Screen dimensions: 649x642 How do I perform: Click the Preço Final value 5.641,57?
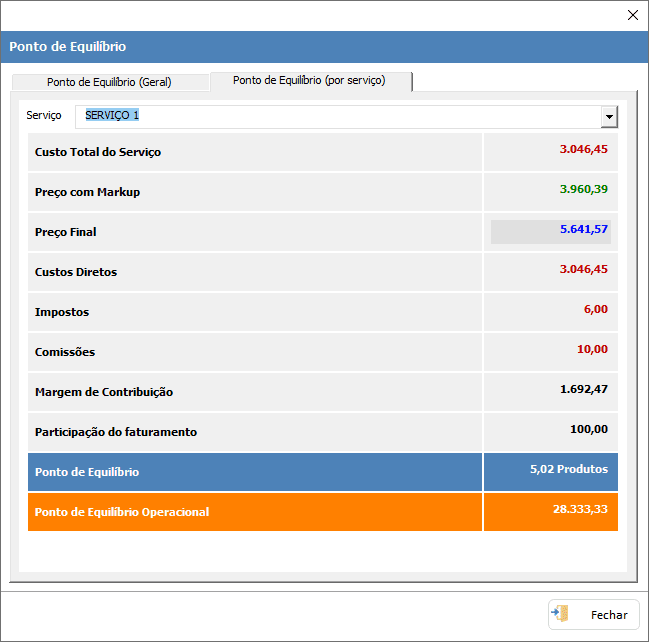point(584,229)
